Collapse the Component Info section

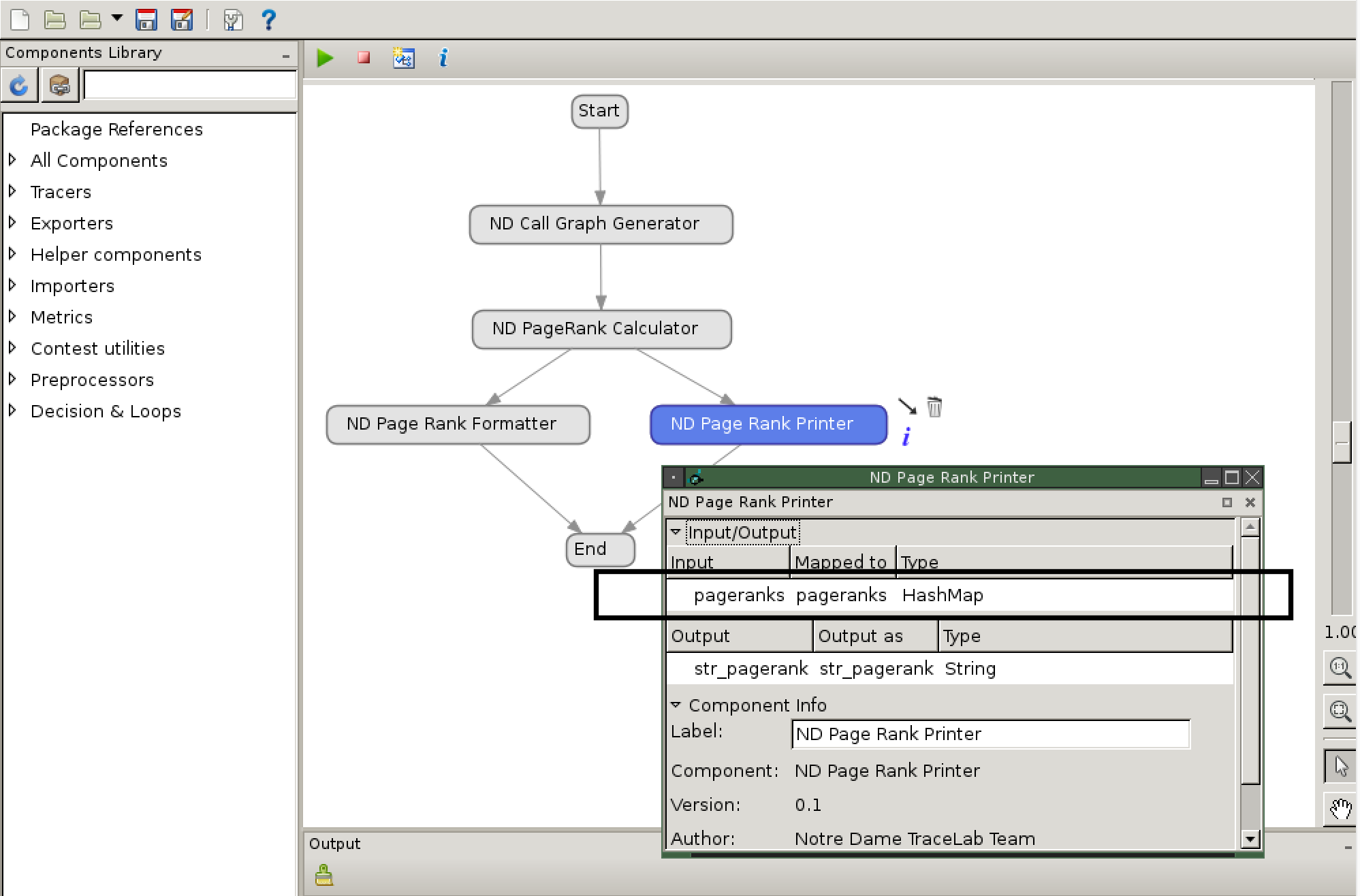tap(676, 705)
